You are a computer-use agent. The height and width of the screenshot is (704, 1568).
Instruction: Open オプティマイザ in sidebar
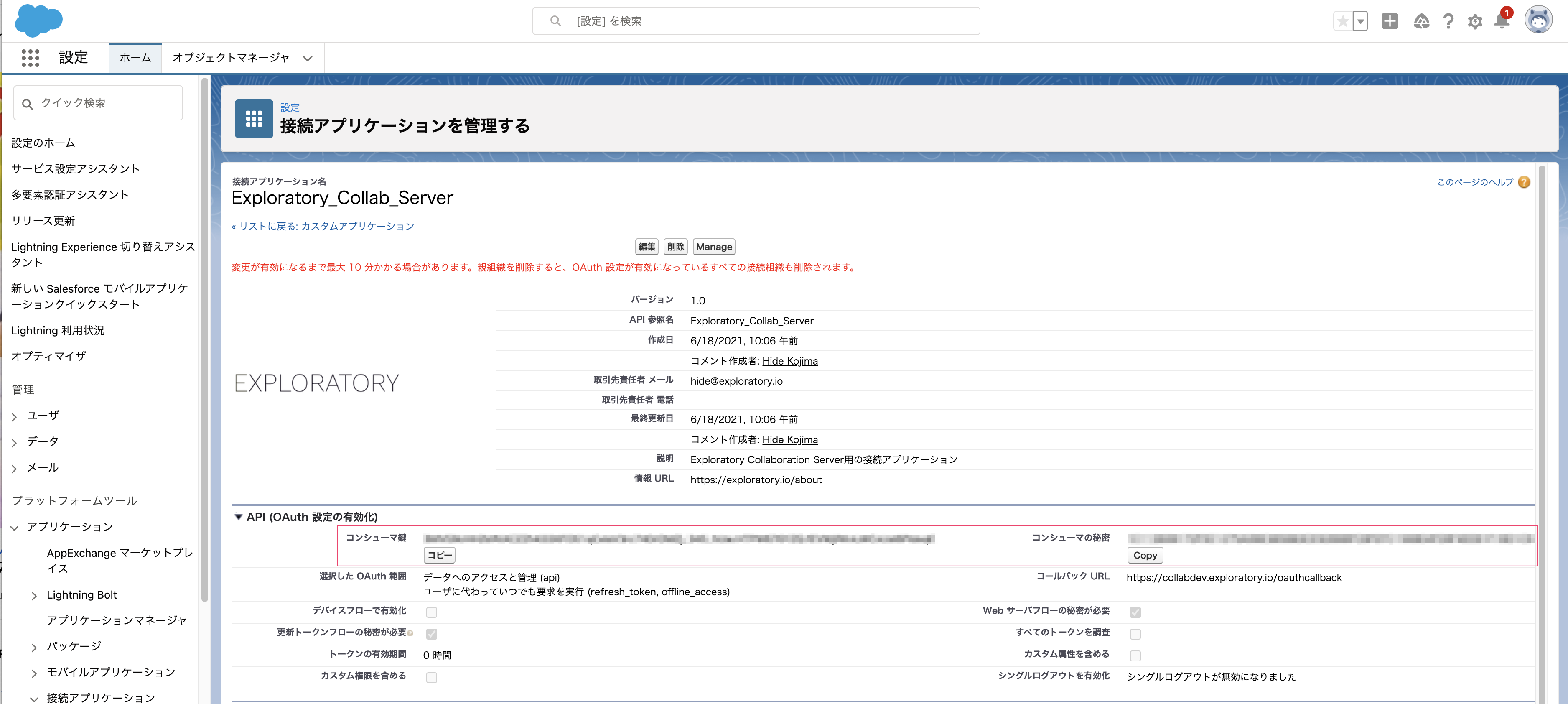click(49, 356)
